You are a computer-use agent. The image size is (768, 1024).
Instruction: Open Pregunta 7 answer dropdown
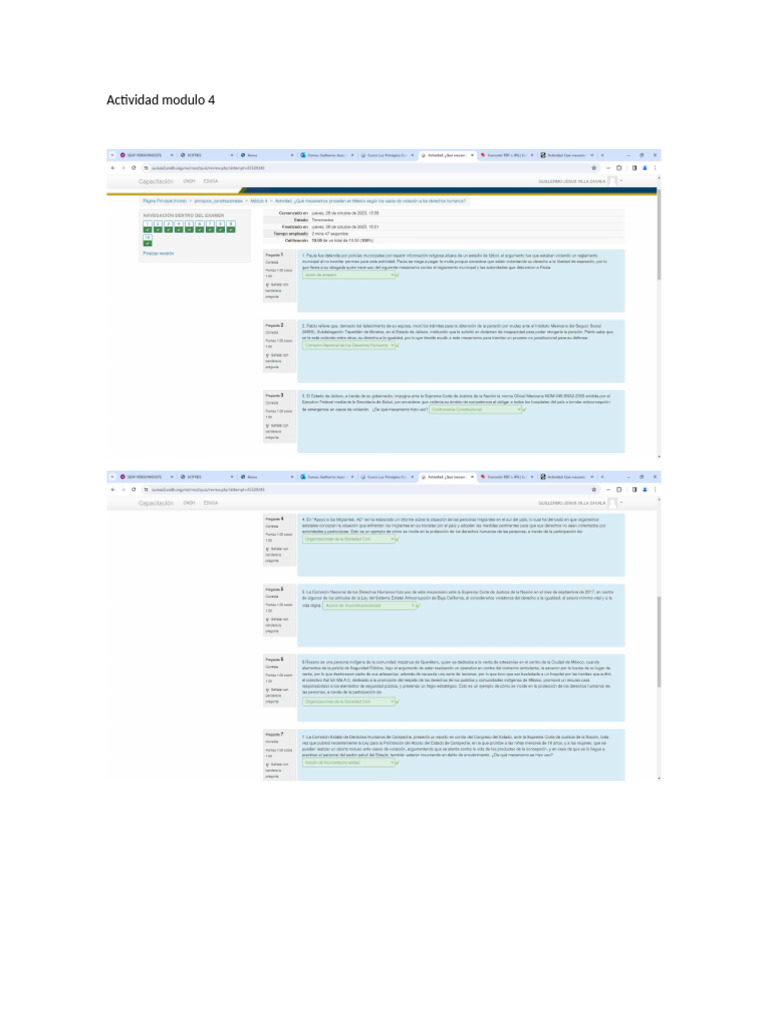pyautogui.click(x=349, y=762)
